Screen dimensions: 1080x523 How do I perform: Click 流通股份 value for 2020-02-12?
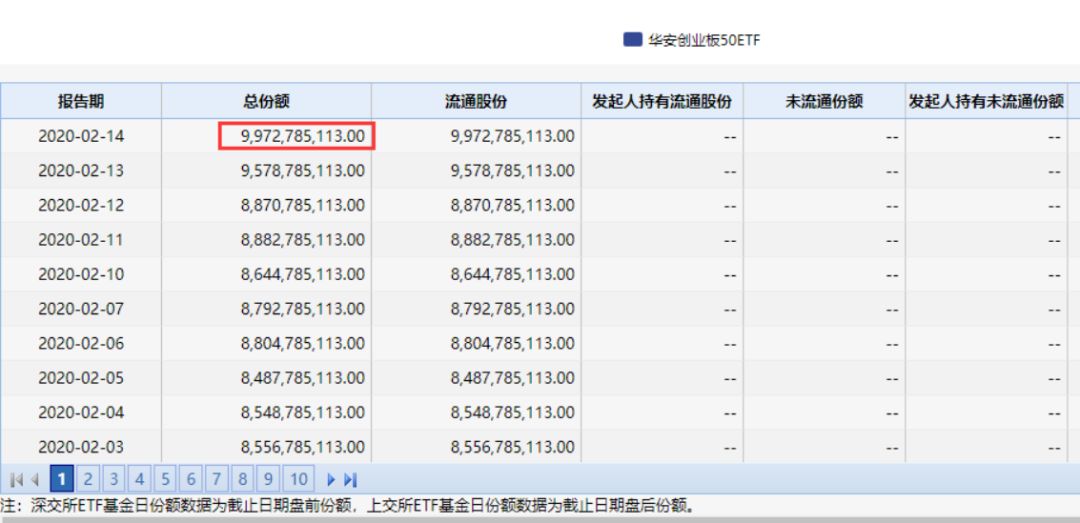click(512, 205)
